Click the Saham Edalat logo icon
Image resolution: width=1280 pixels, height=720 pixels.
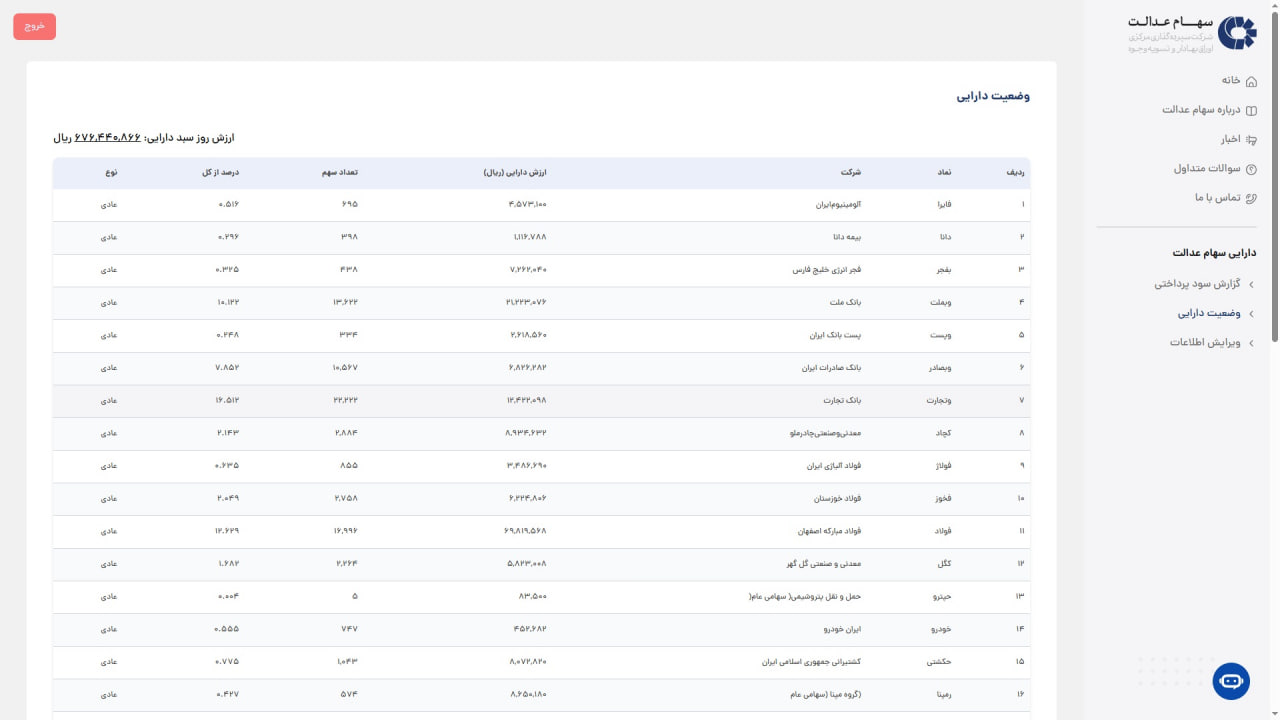coord(1237,32)
